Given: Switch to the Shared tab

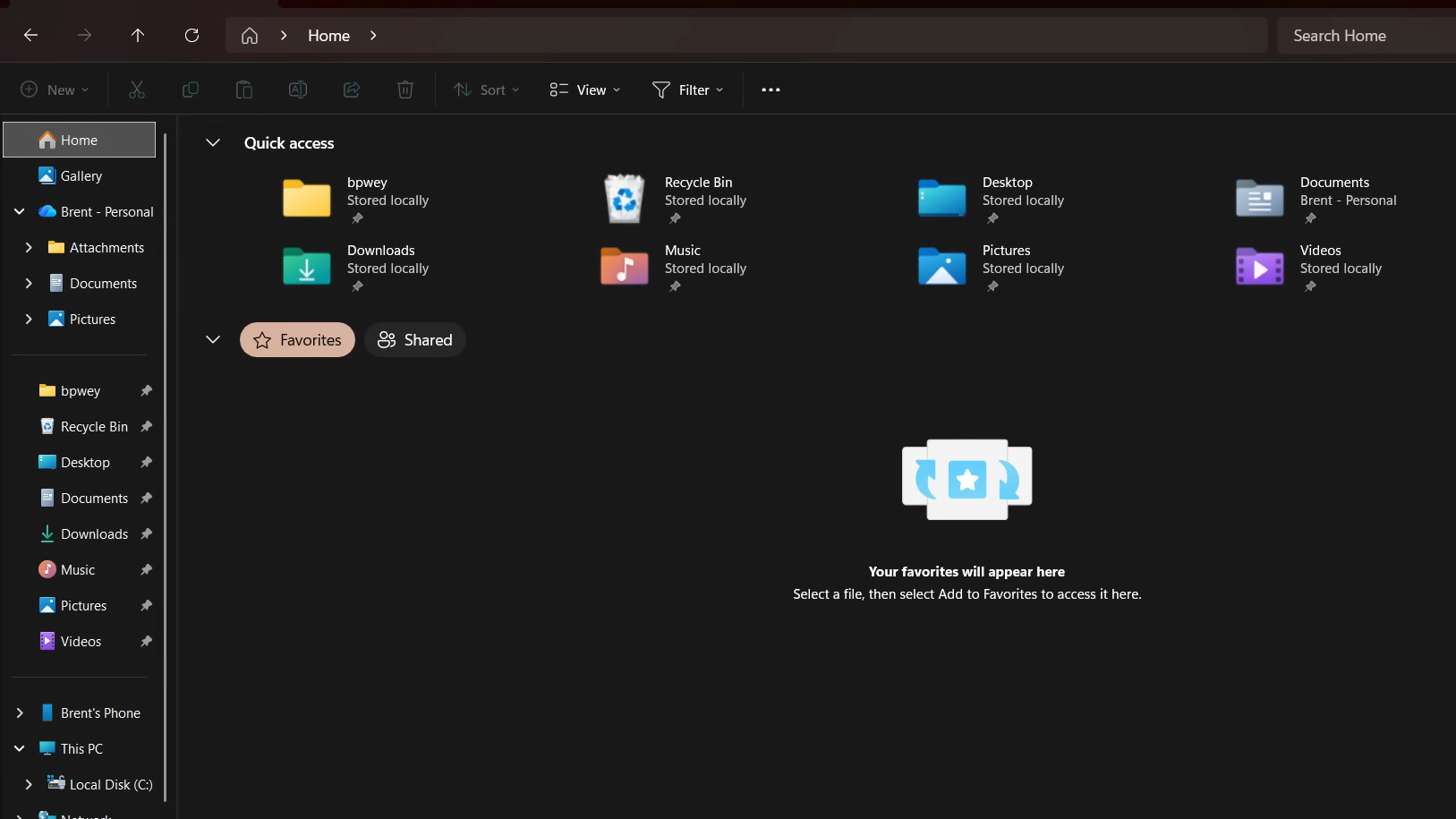Looking at the screenshot, I should tap(415, 340).
